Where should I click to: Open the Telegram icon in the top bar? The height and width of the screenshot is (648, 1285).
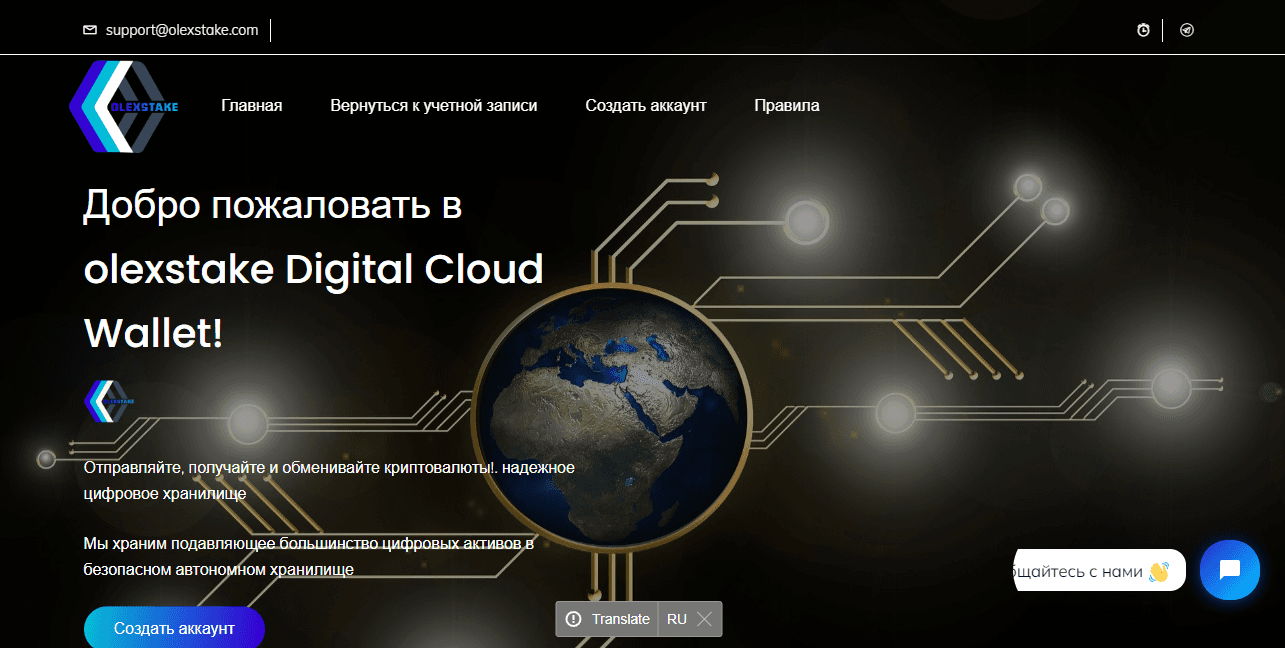1186,30
